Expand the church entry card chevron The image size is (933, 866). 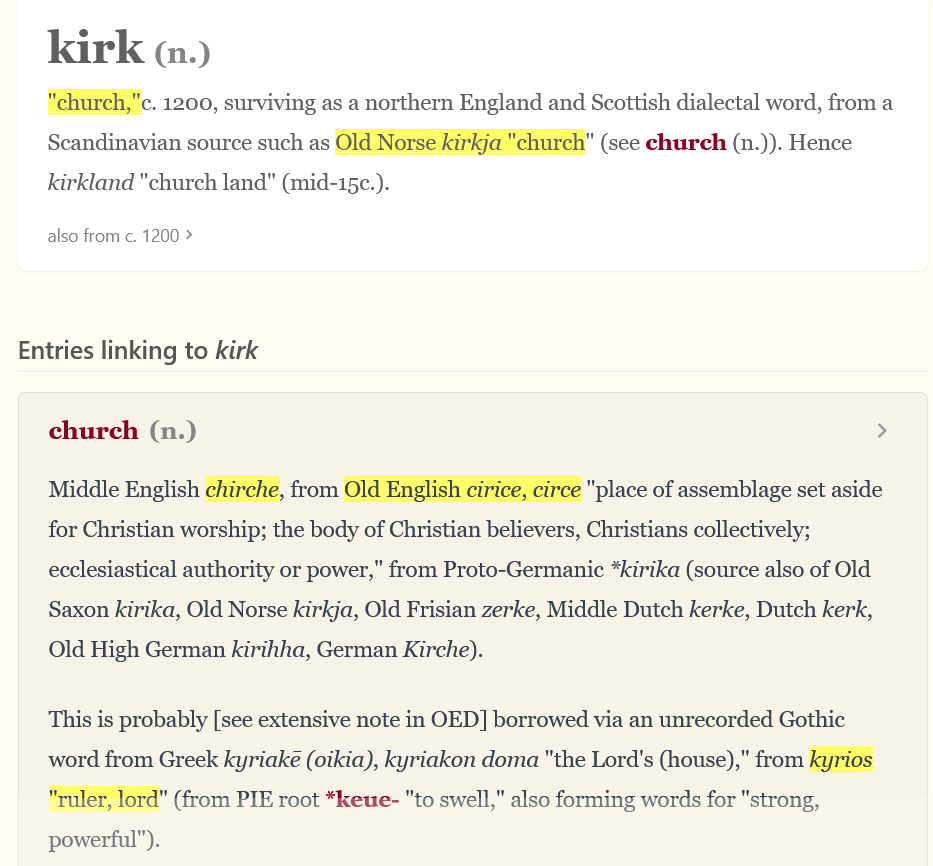(x=881, y=431)
